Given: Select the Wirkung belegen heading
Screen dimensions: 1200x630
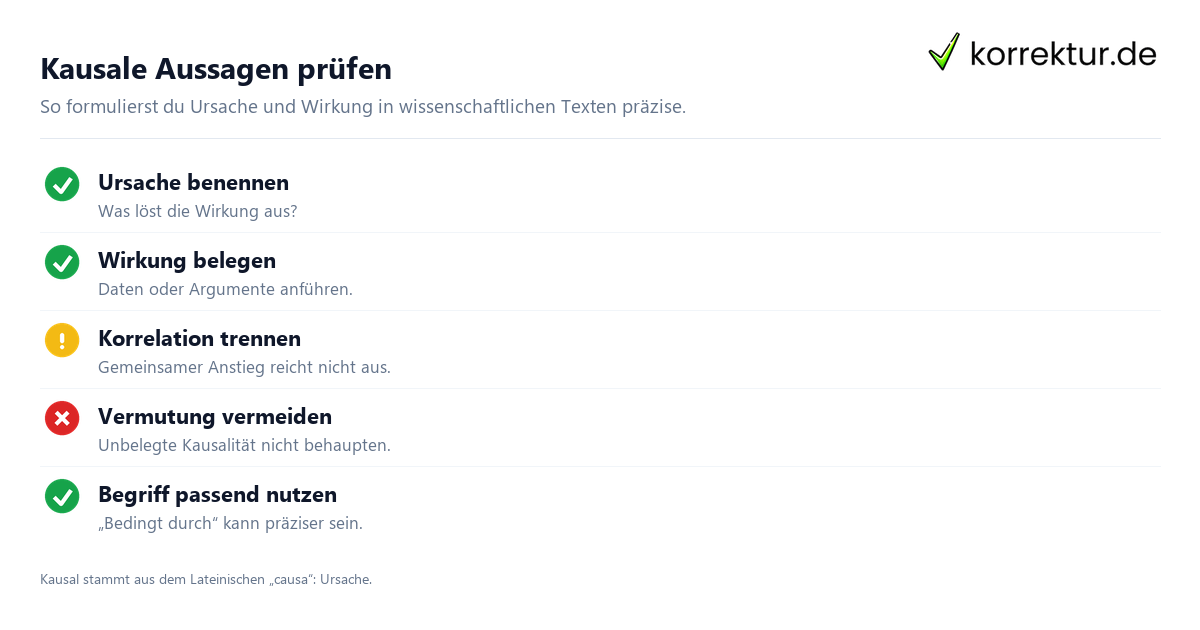Looking at the screenshot, I should [x=187, y=261].
